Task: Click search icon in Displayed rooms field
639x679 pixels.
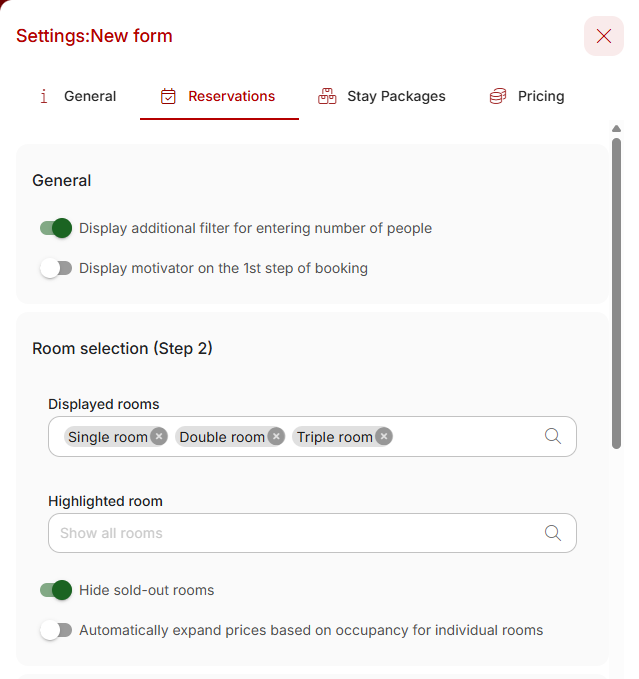Action: tap(553, 436)
